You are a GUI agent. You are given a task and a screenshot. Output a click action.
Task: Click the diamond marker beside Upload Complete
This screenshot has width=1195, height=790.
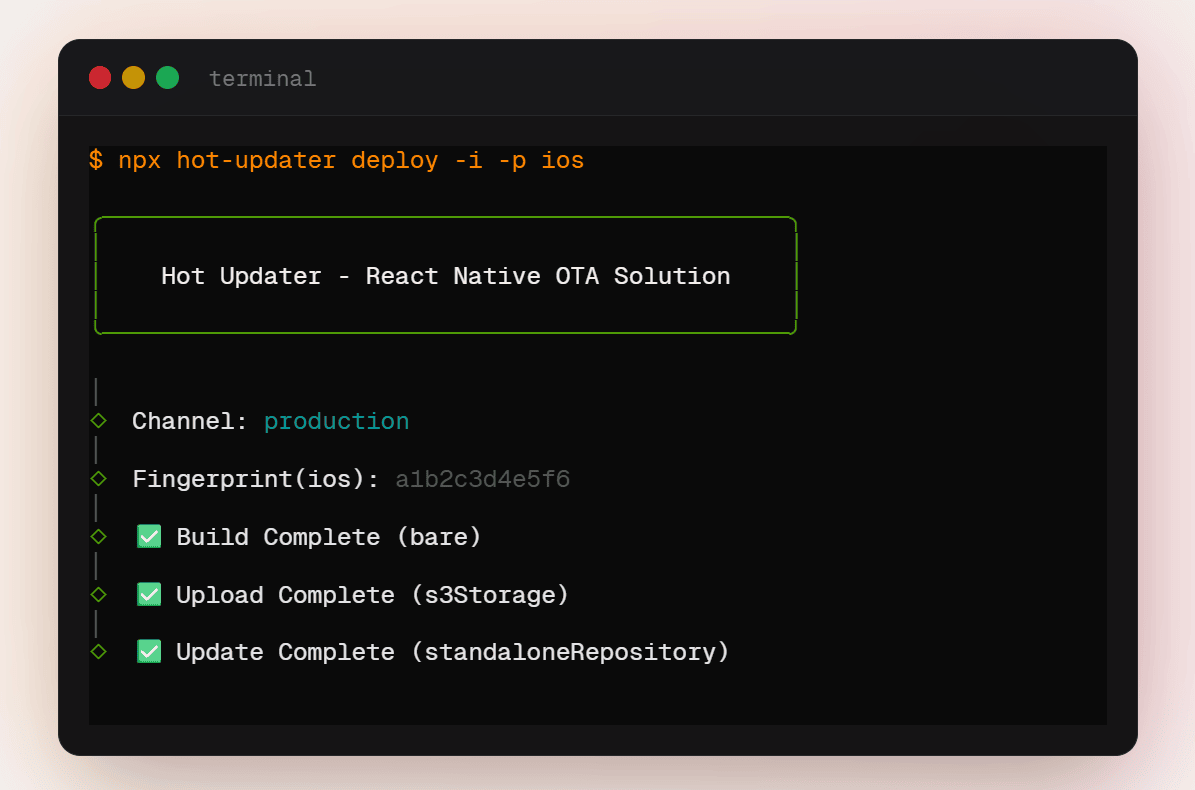[98, 594]
